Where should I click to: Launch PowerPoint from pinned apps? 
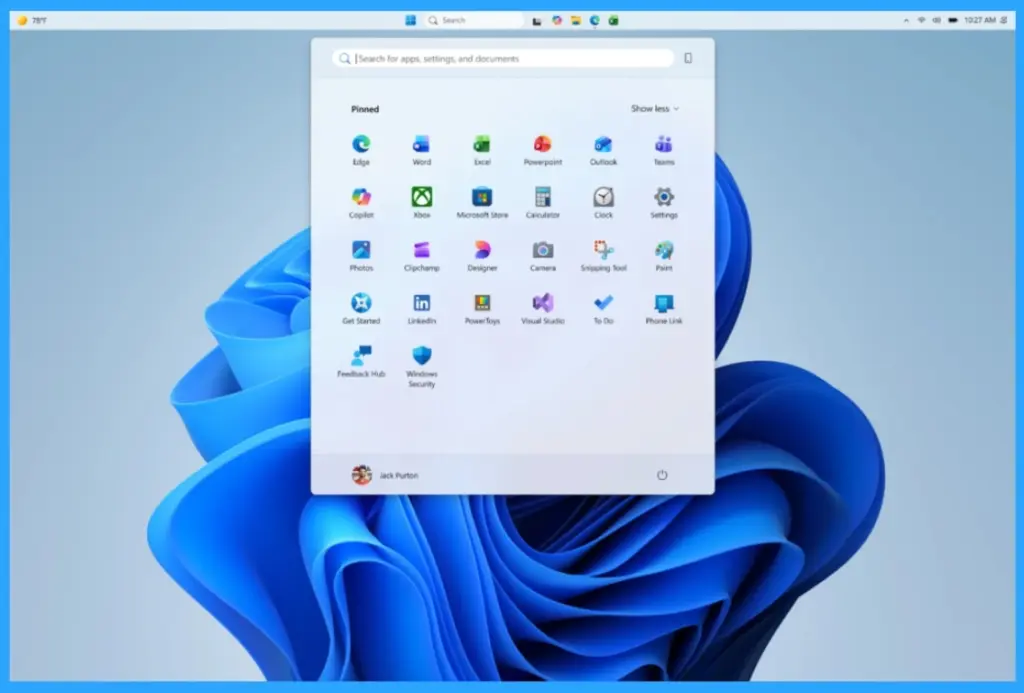543,150
